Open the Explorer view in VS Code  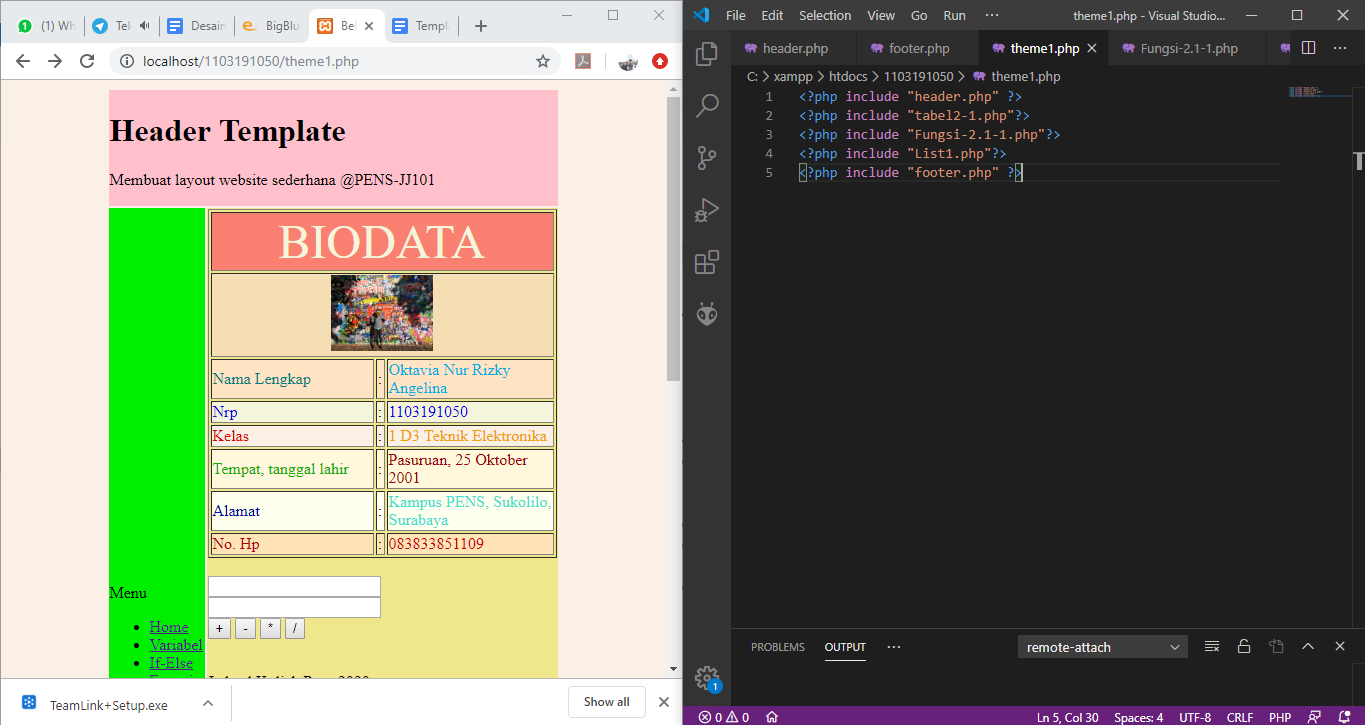tap(707, 53)
